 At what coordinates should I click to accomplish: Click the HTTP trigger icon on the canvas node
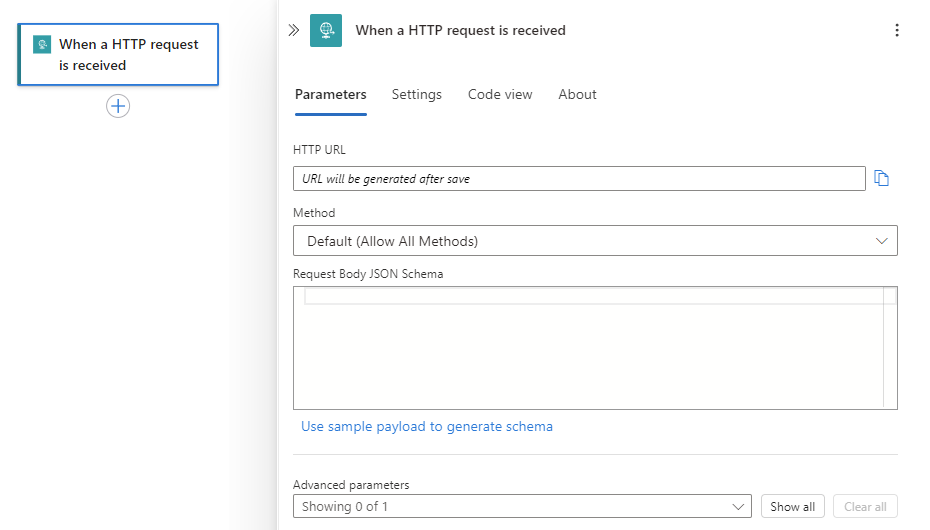point(42,45)
